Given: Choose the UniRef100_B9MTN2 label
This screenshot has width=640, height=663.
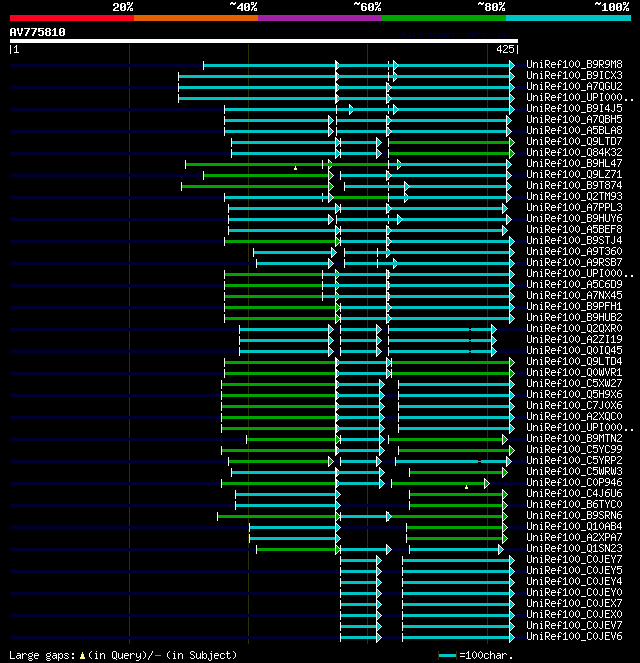Looking at the screenshot, I should click(x=574, y=438).
